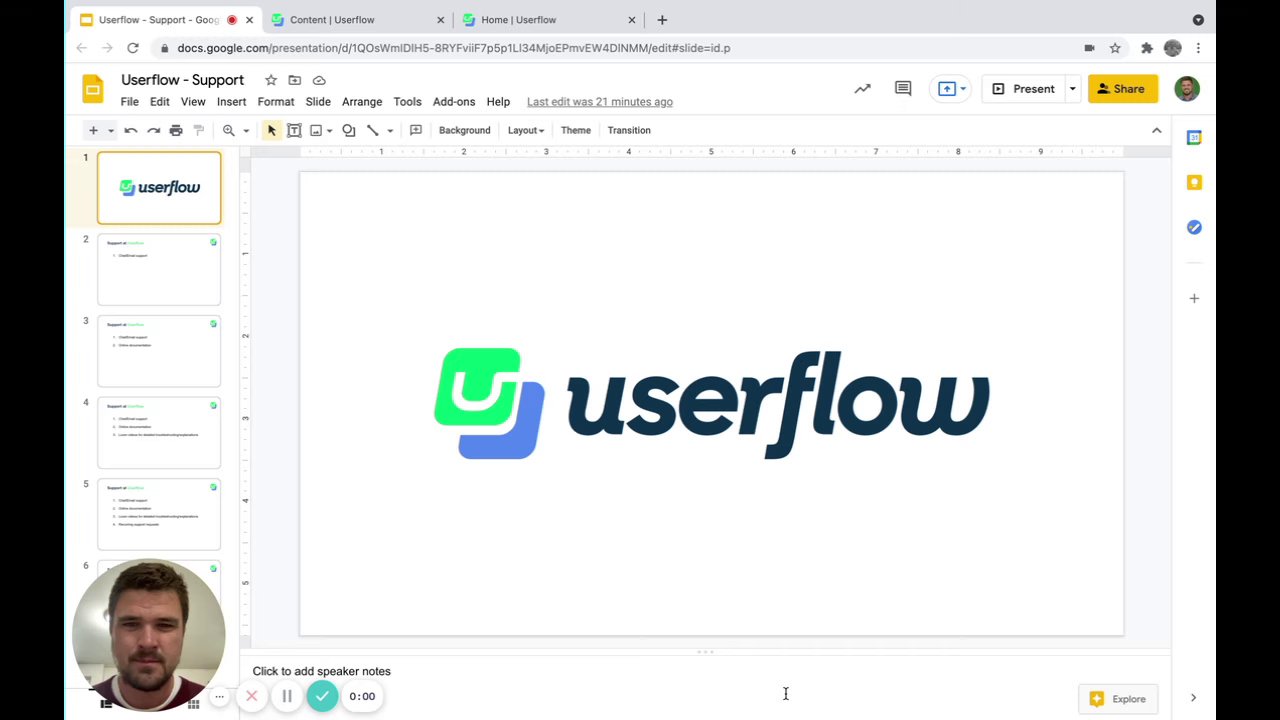This screenshot has width=1280, height=720.
Task: Select the Text box tool
Action: coord(294,130)
